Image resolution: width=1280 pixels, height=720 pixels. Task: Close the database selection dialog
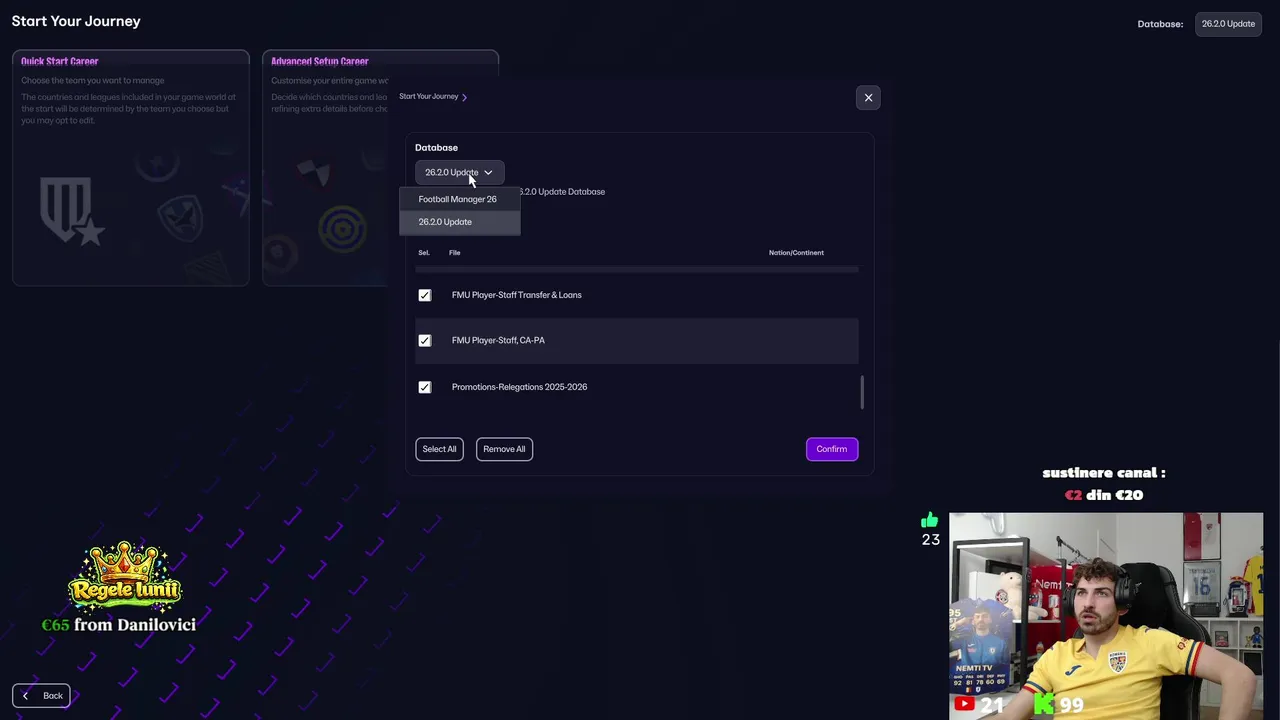[868, 97]
